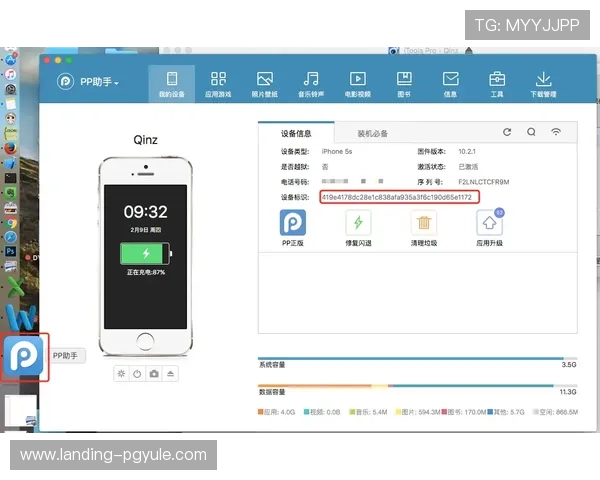Open Microsoft Excel from the Dock

[16, 287]
